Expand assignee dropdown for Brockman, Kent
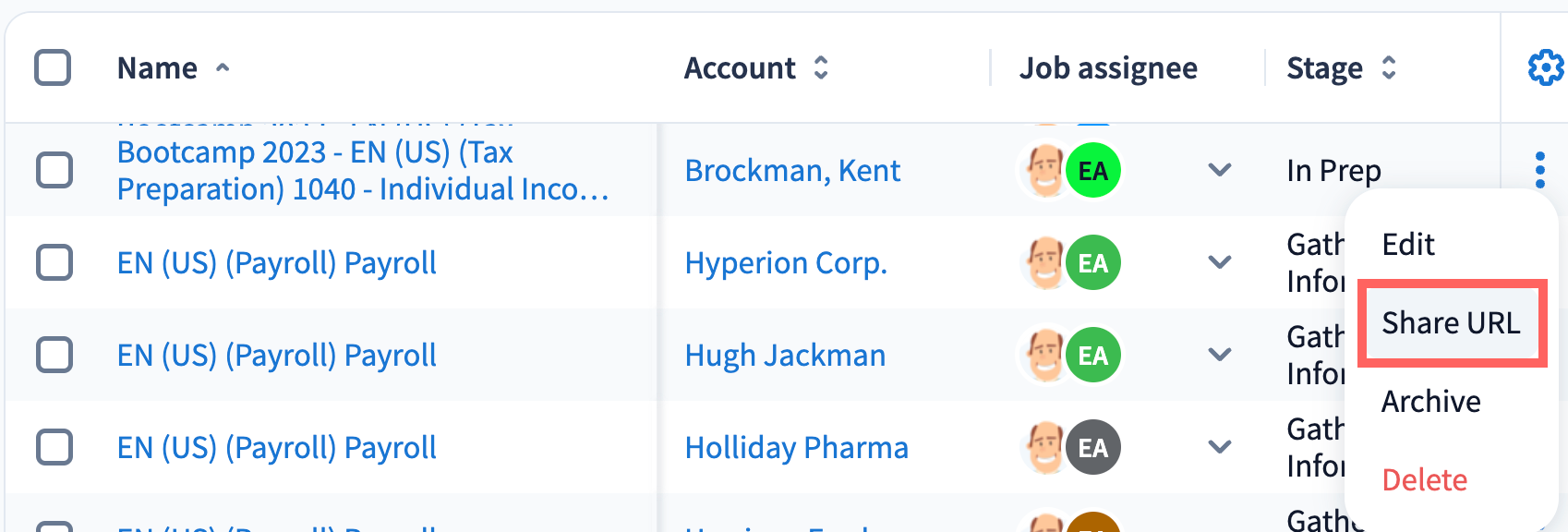Image resolution: width=1568 pixels, height=532 pixels. click(1220, 170)
